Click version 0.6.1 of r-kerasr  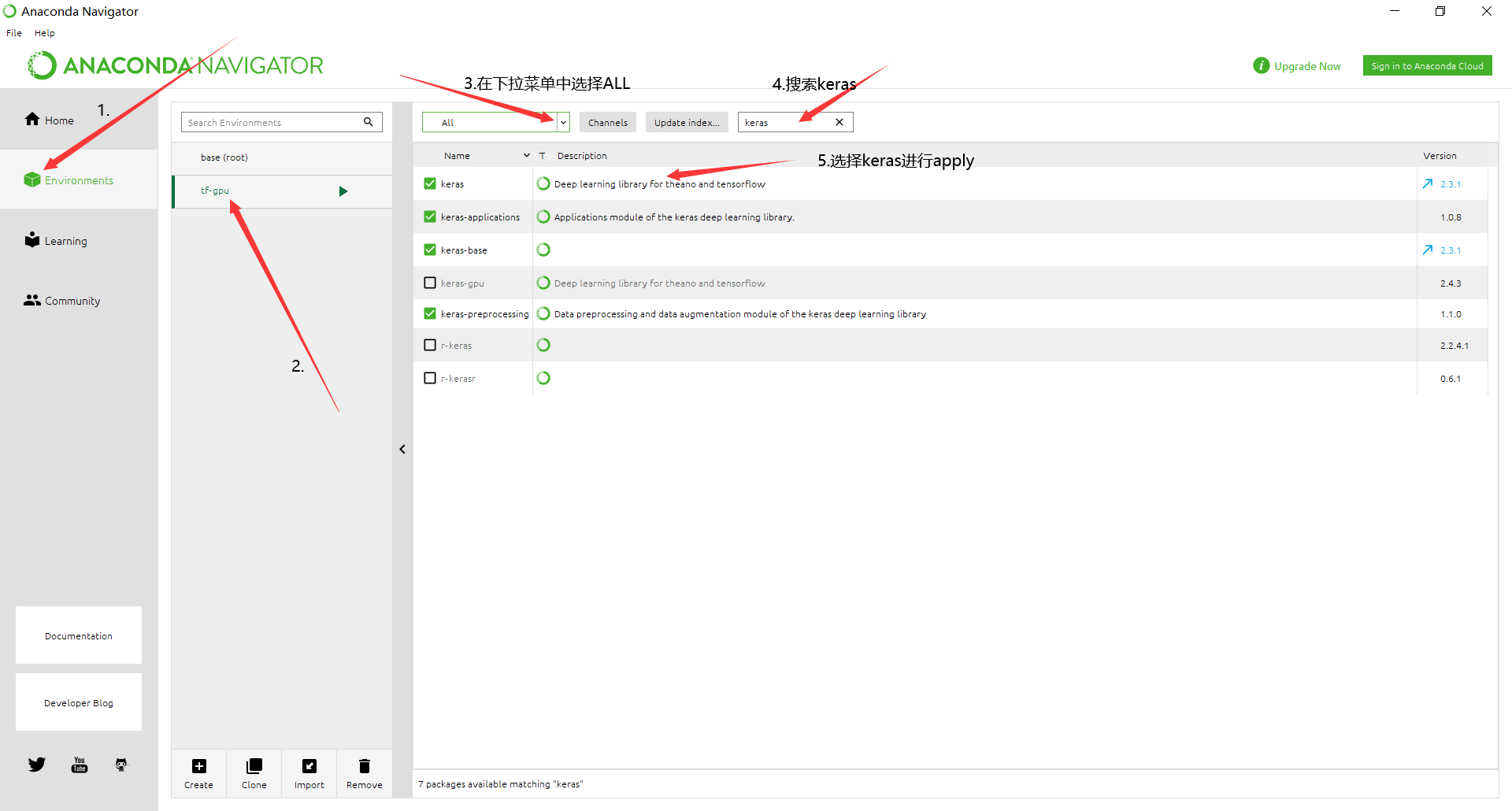1451,379
